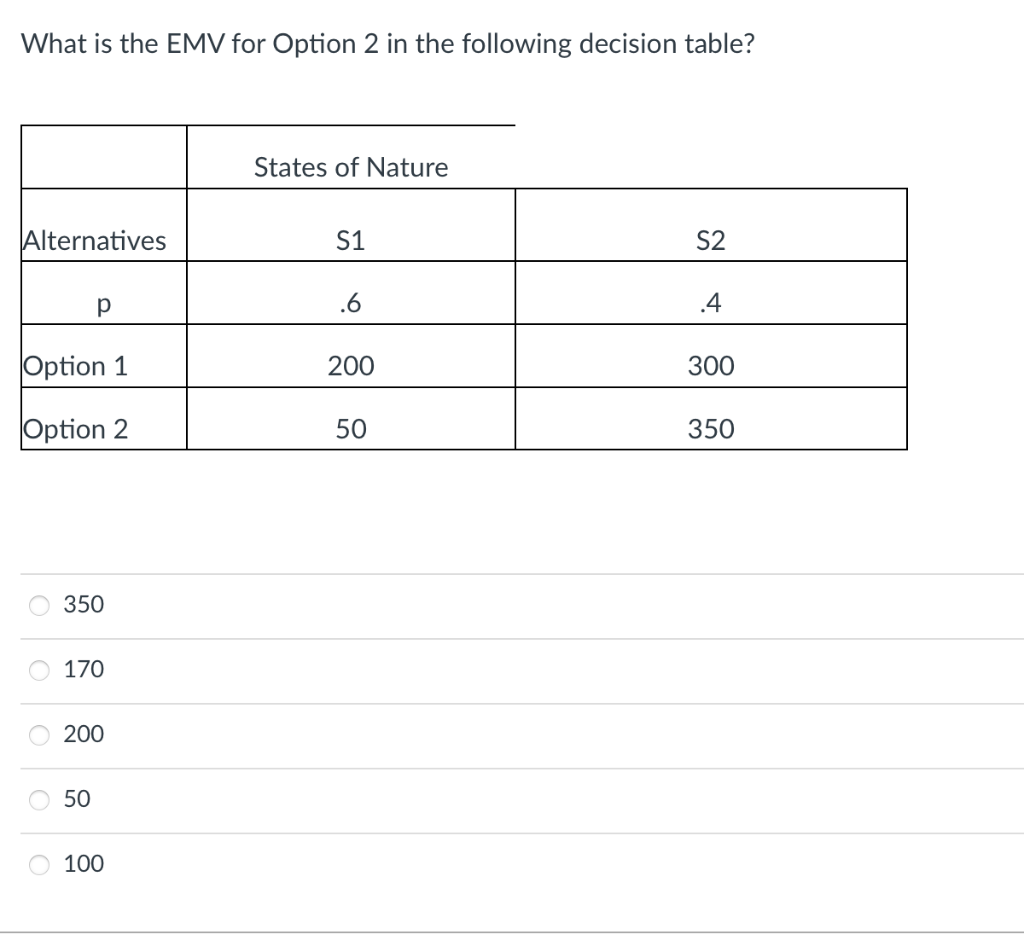The image size is (1024, 952).
Task: Click the probability row labeled p
Action: point(101,304)
